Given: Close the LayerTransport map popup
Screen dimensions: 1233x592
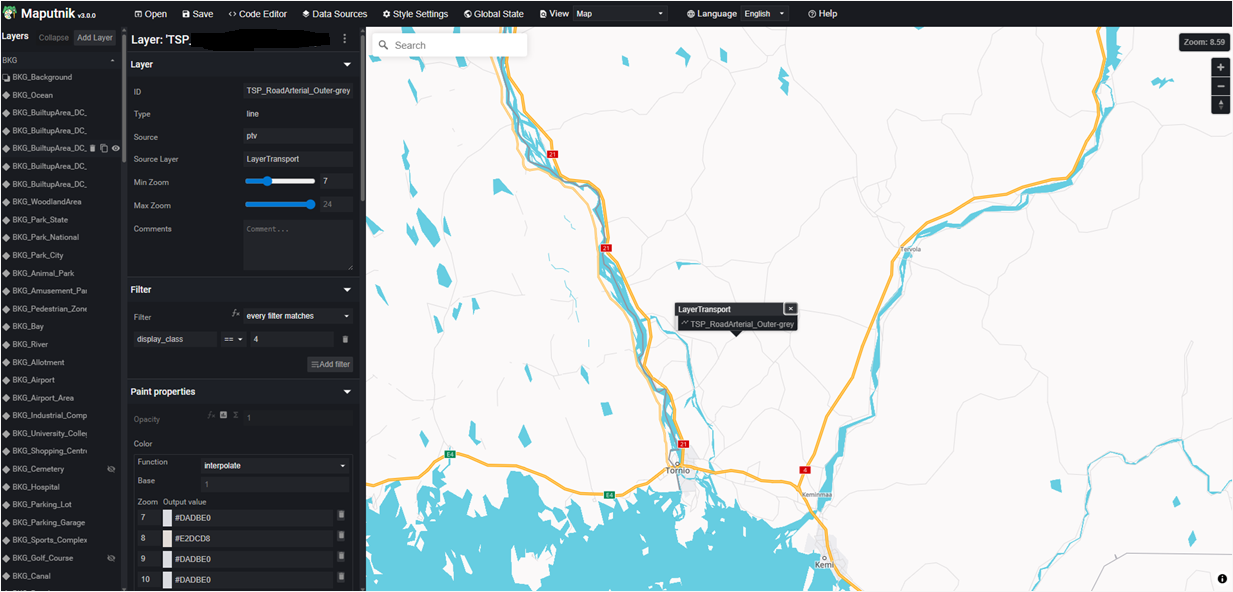Looking at the screenshot, I should (x=790, y=309).
